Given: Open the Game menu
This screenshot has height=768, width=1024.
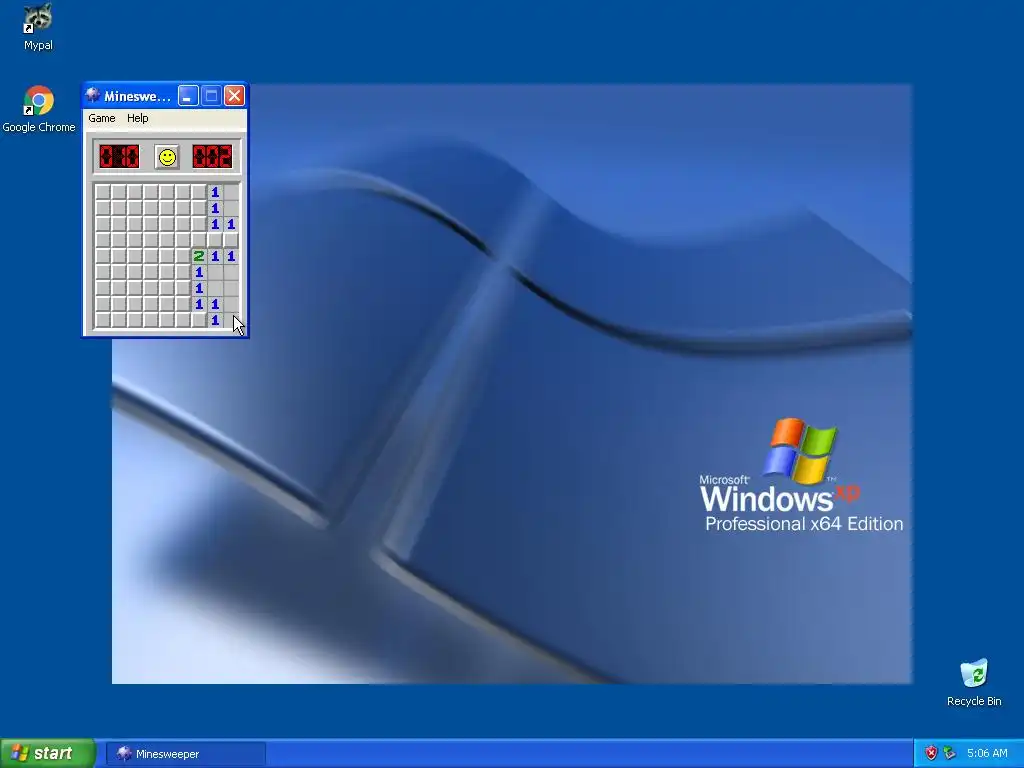Looking at the screenshot, I should pos(102,118).
